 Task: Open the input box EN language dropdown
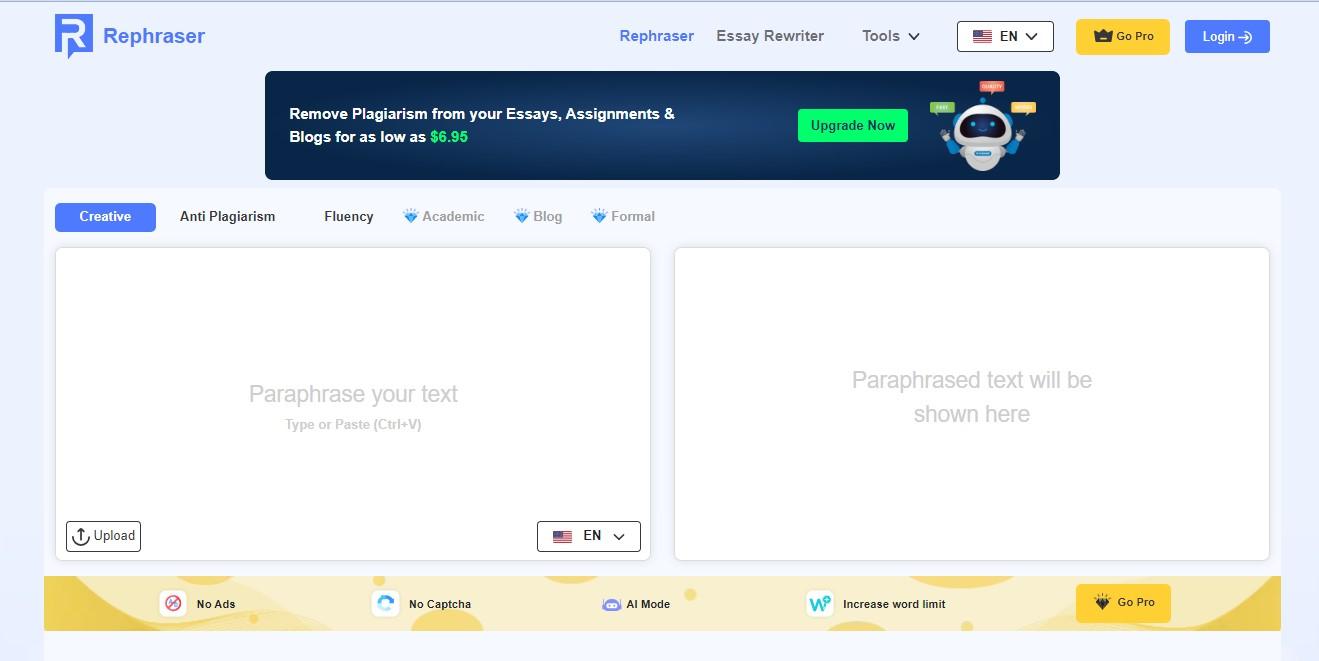[589, 536]
